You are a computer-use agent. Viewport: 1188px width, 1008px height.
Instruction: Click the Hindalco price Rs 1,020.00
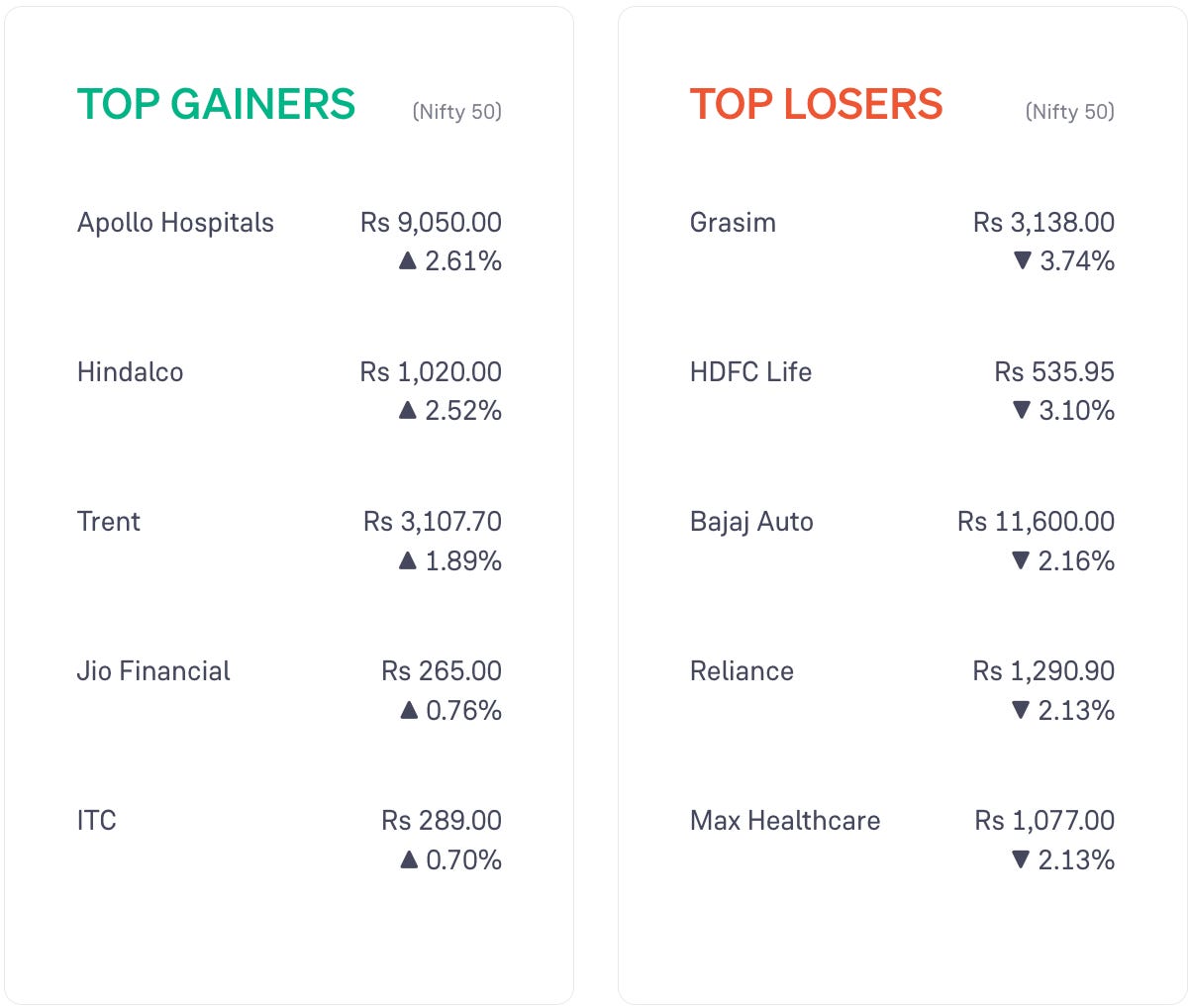pyautogui.click(x=431, y=372)
